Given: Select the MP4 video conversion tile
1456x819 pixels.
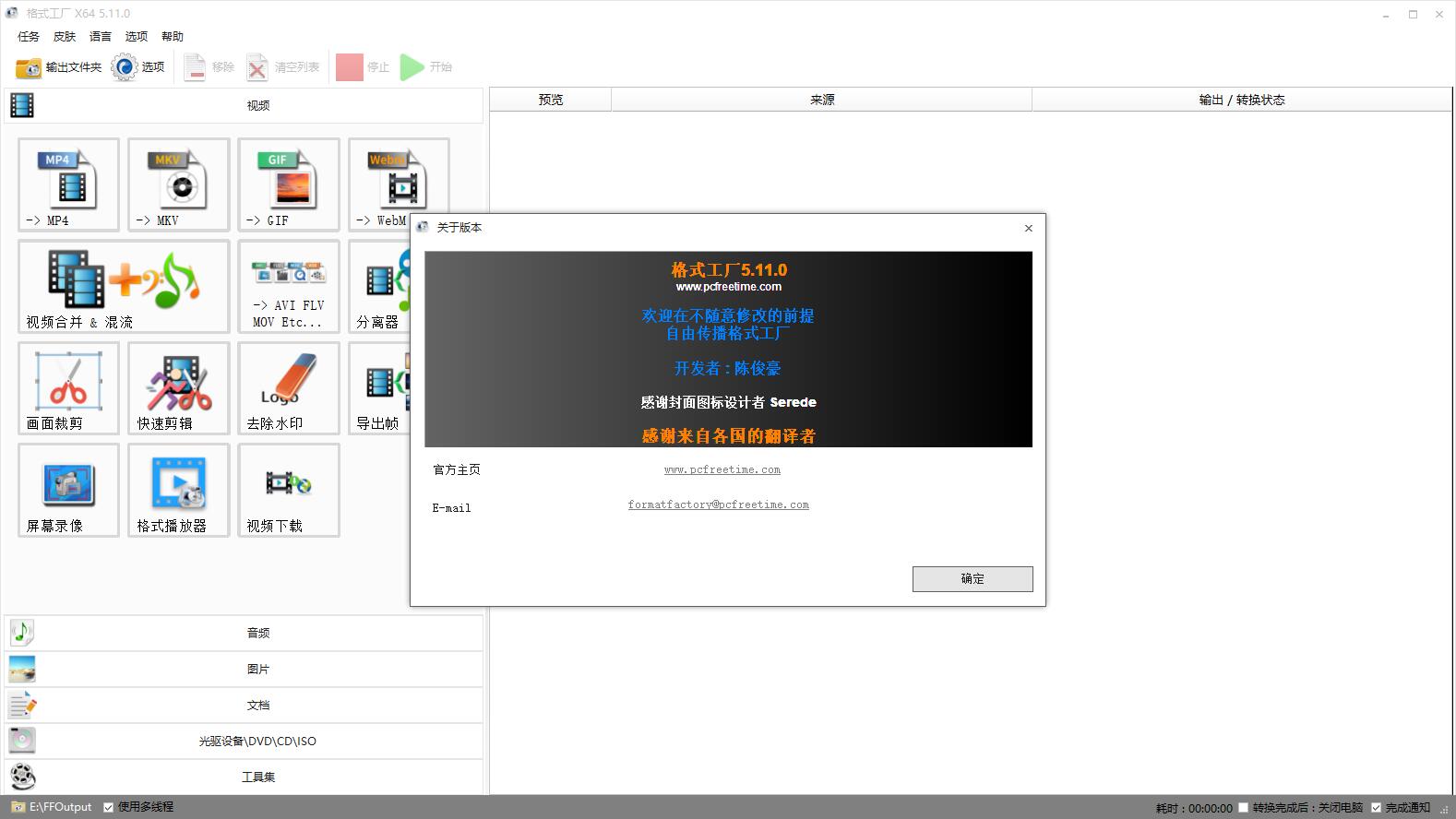Looking at the screenshot, I should (x=68, y=184).
